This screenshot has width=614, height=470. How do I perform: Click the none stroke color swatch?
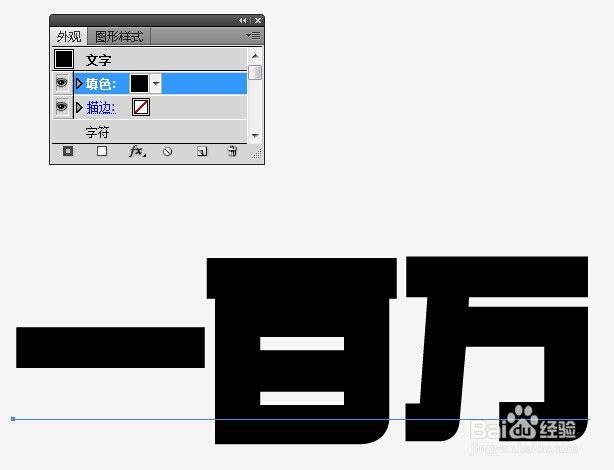coord(141,107)
